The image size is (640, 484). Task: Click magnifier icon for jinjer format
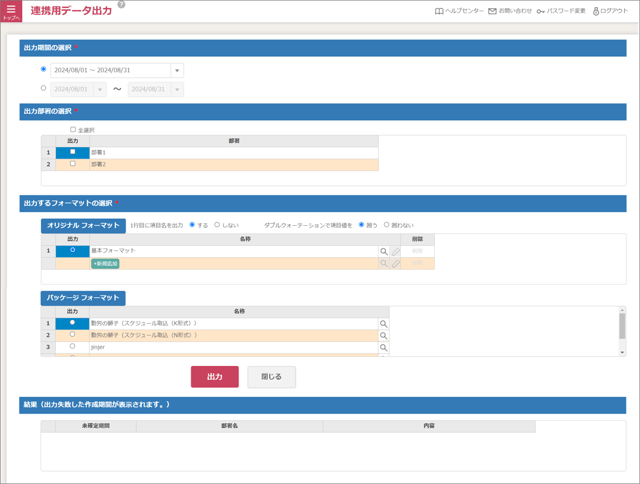pos(383,346)
